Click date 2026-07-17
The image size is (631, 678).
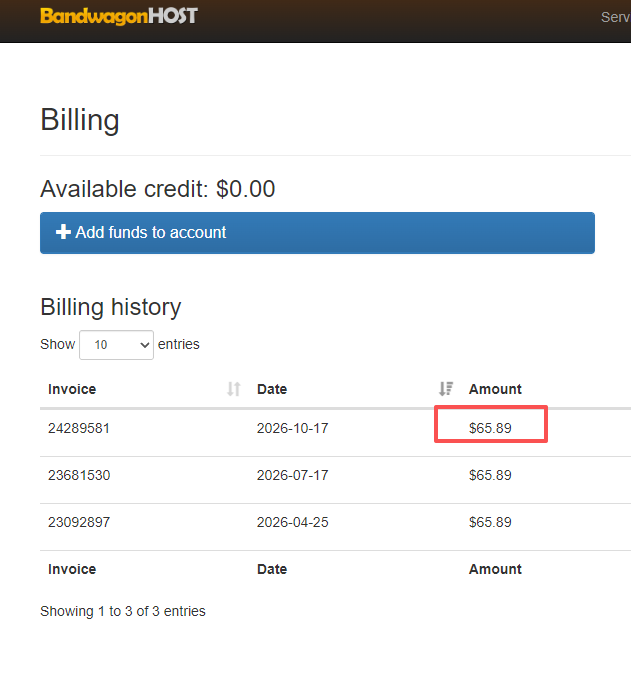click(x=293, y=475)
